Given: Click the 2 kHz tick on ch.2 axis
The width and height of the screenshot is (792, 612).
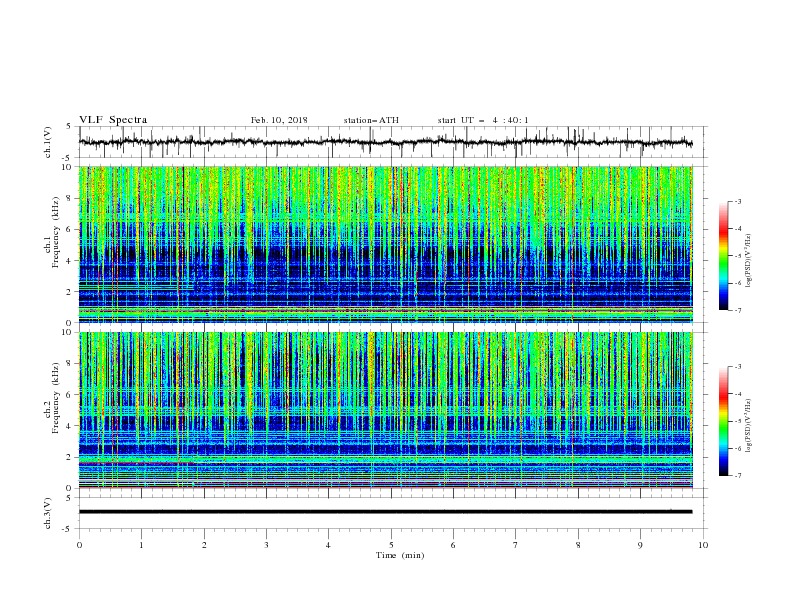Looking at the screenshot, I should tap(69, 457).
